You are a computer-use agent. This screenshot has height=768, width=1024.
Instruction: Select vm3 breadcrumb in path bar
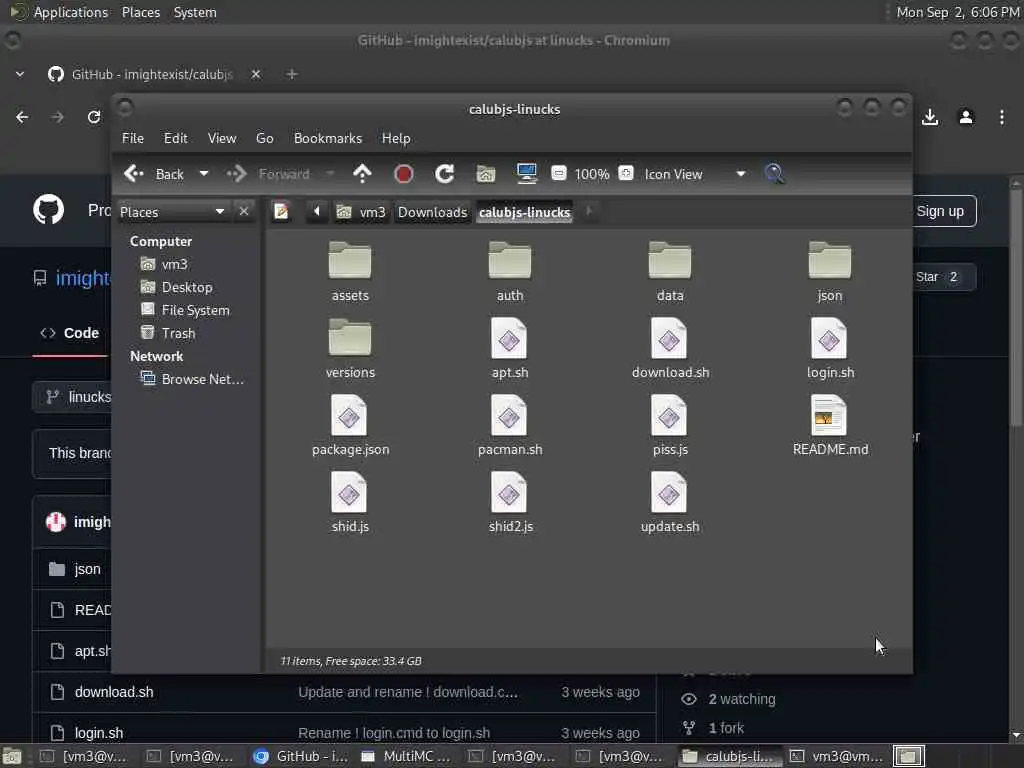point(361,212)
